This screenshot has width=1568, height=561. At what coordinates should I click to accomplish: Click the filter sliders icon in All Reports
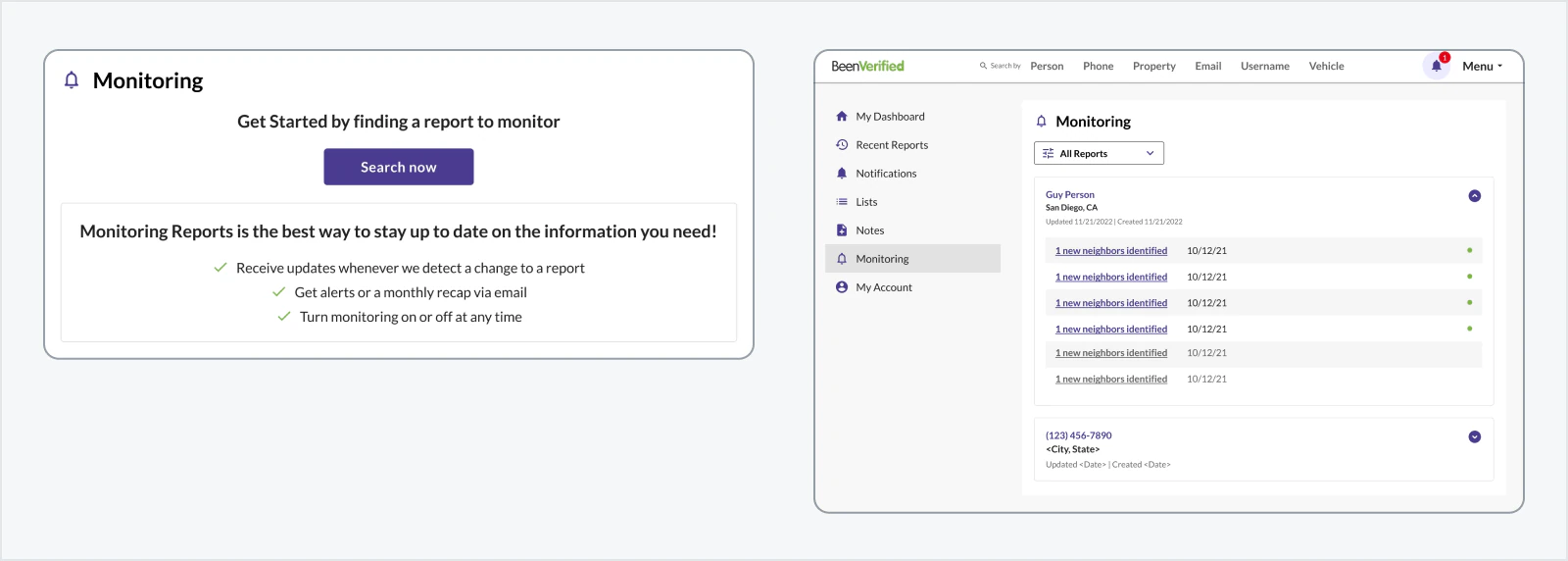[1048, 153]
